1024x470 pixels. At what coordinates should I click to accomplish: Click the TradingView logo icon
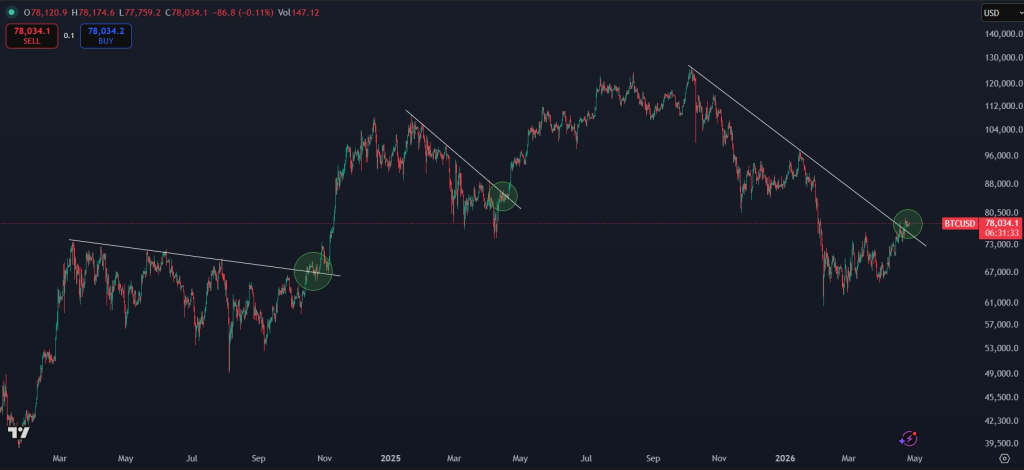(17, 433)
